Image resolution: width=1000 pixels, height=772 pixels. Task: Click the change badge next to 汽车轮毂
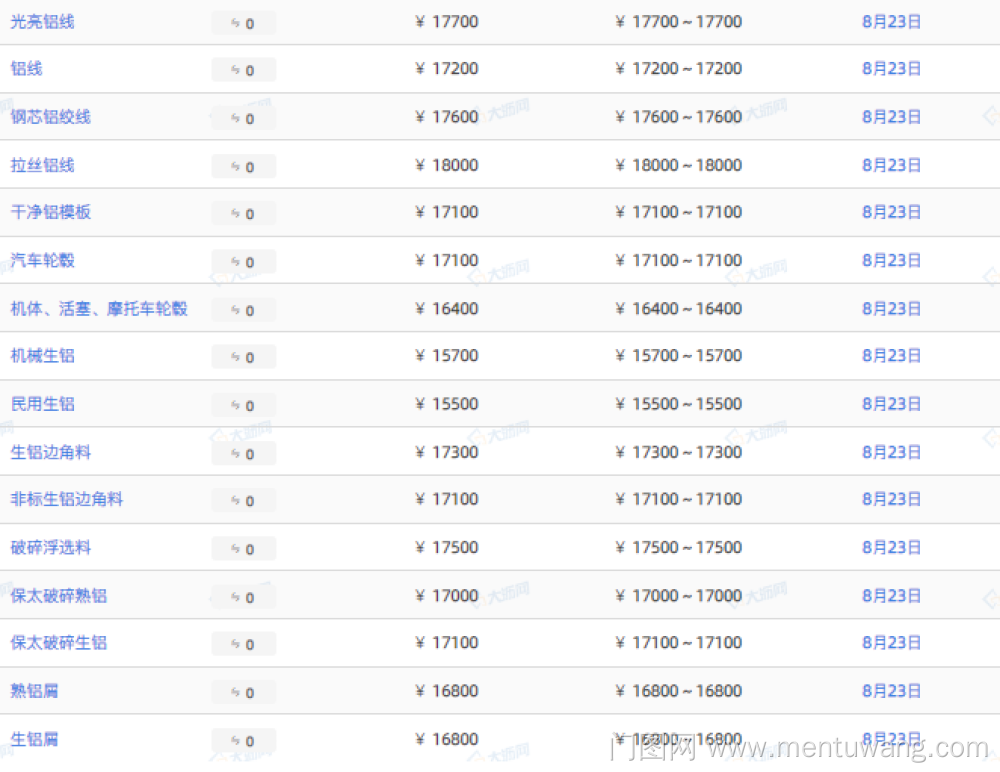[x=243, y=262]
